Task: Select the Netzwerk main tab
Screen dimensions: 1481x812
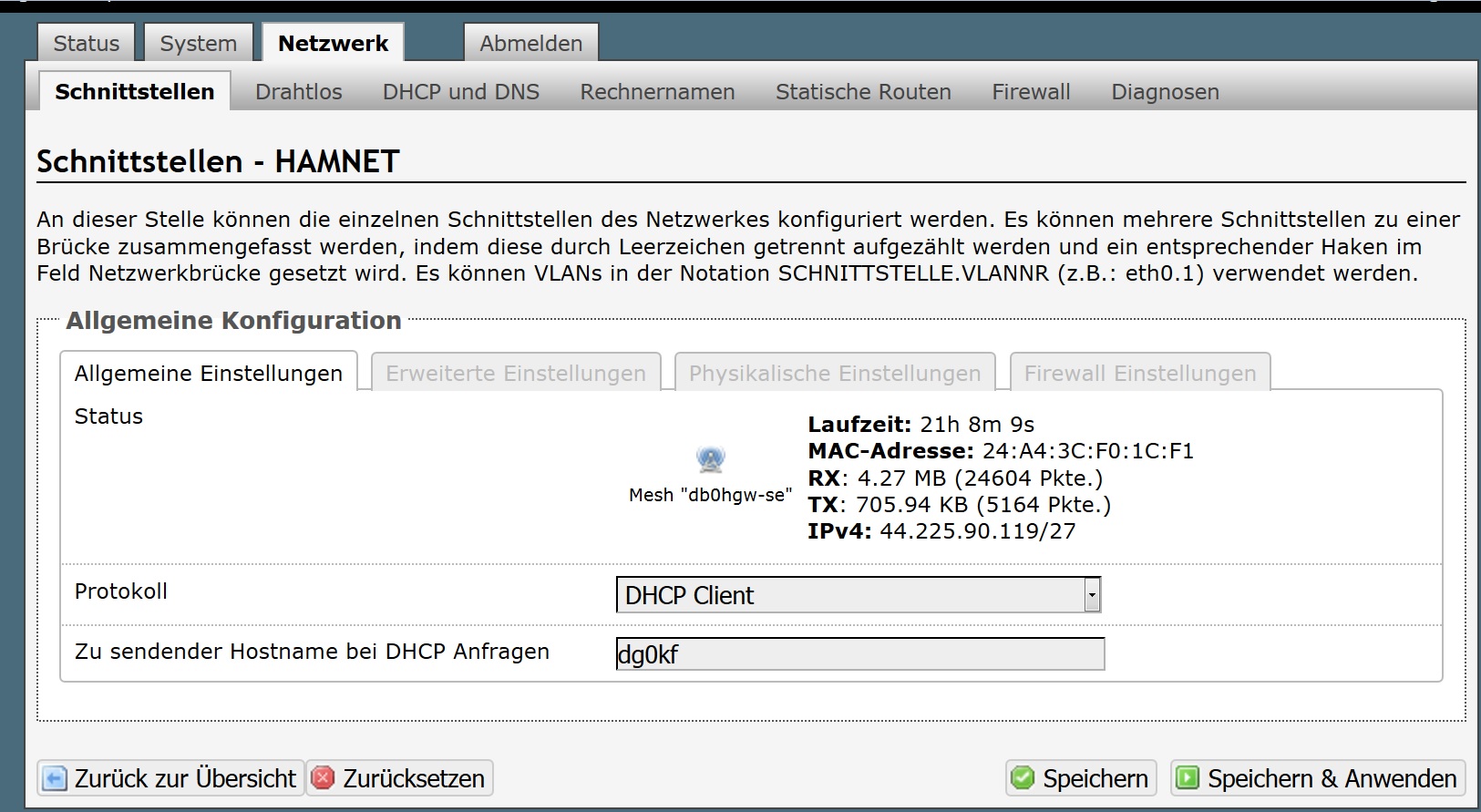Action: click(x=334, y=43)
